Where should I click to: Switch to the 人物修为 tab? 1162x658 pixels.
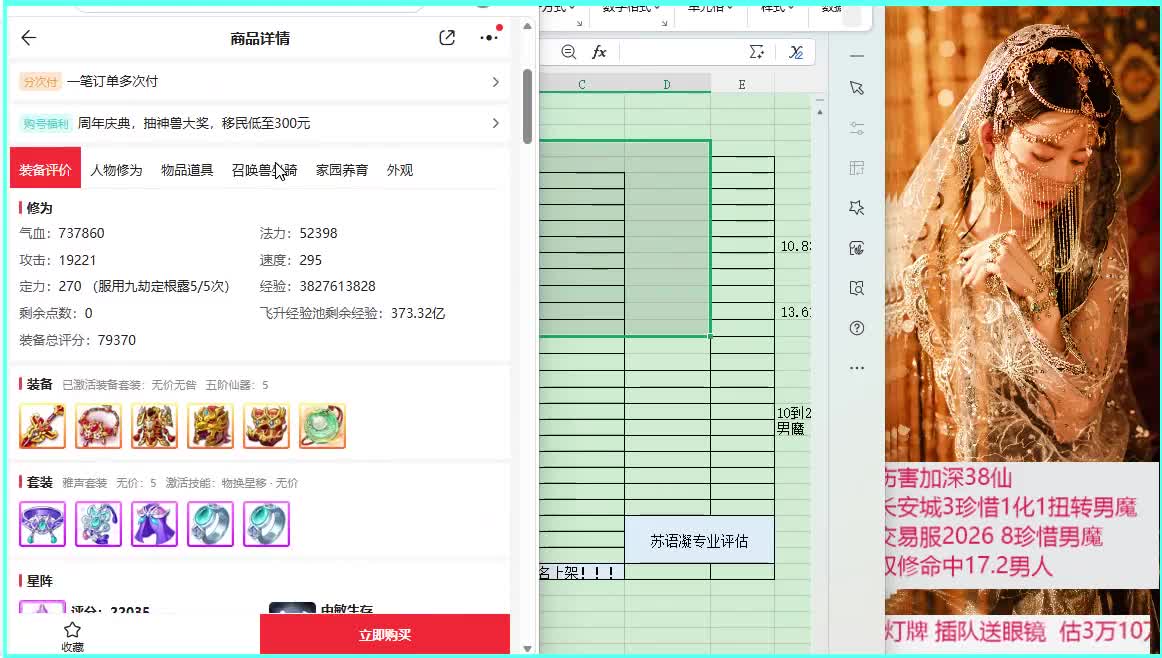click(116, 170)
